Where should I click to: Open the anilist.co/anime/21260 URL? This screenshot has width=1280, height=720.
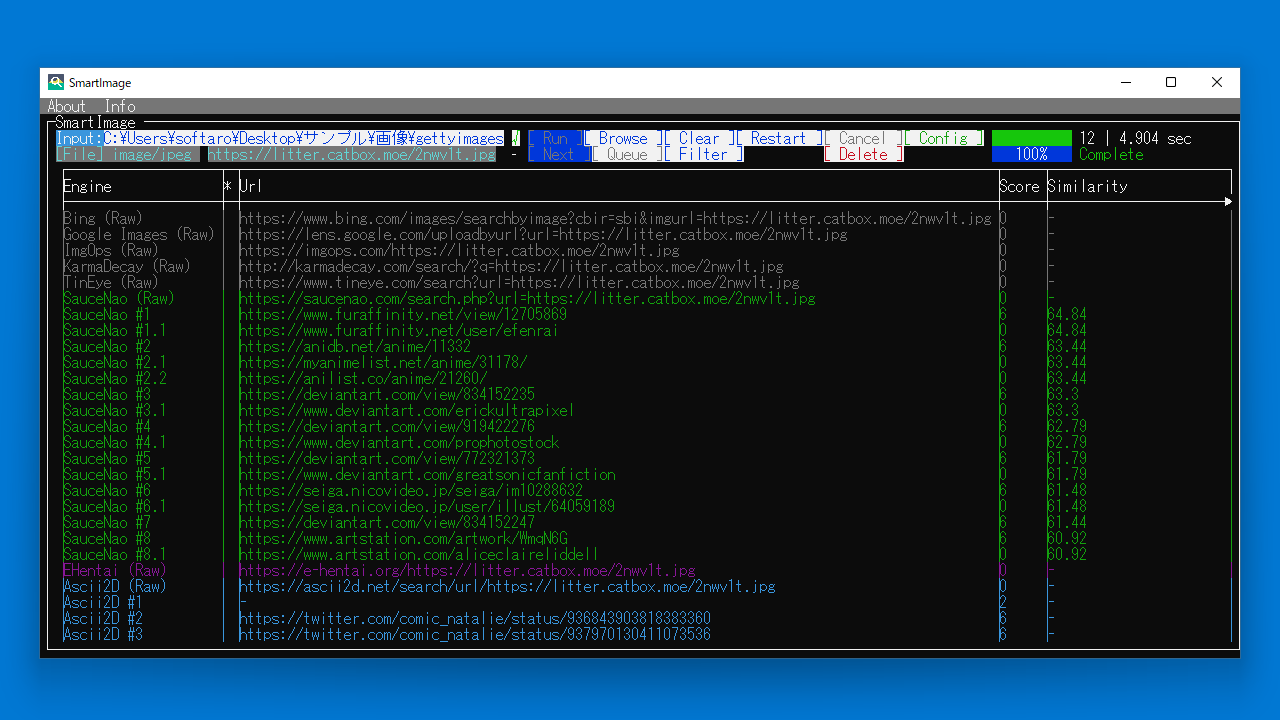pos(363,378)
